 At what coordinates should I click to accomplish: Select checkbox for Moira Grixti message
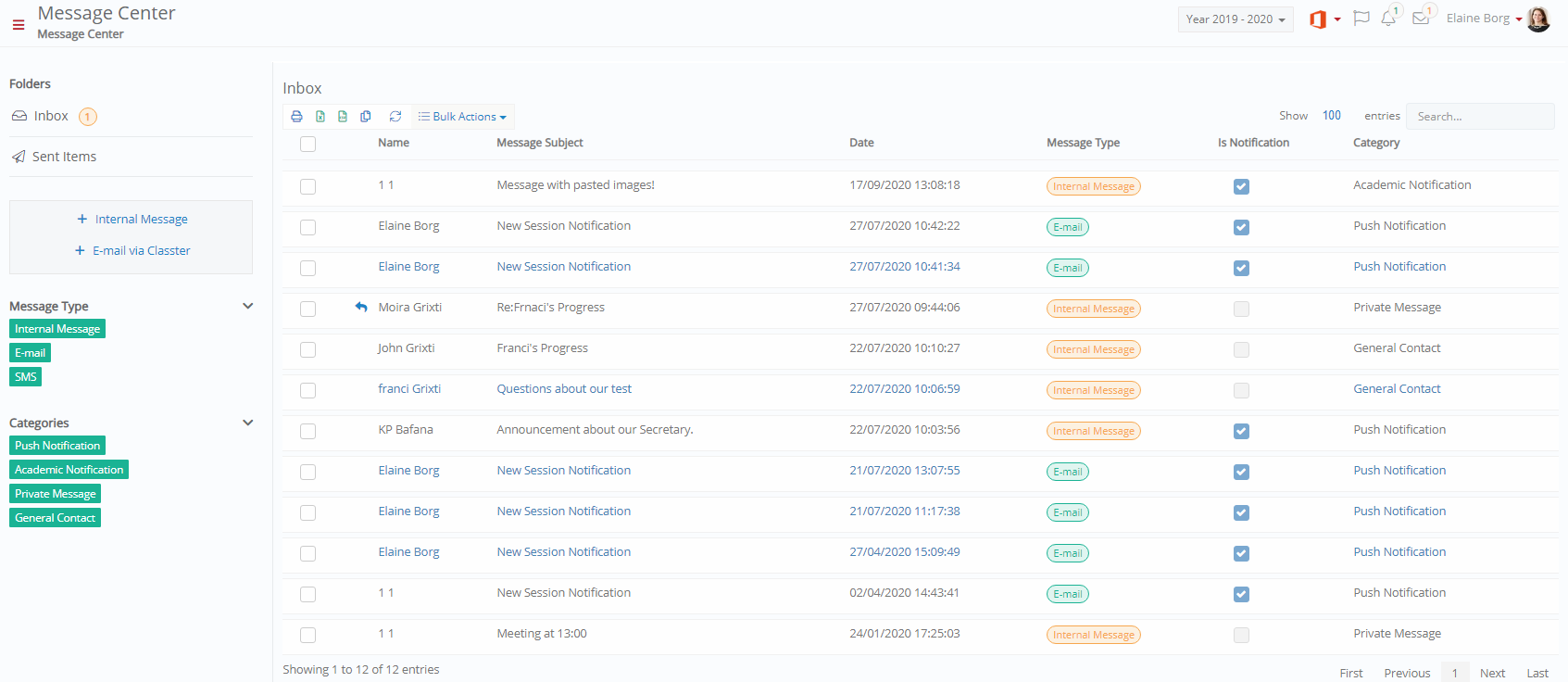click(308, 309)
